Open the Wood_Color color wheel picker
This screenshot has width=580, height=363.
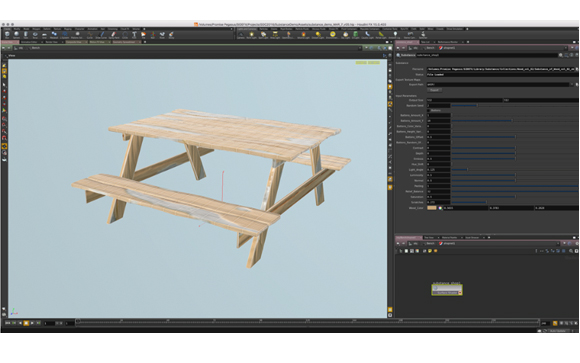click(x=440, y=208)
